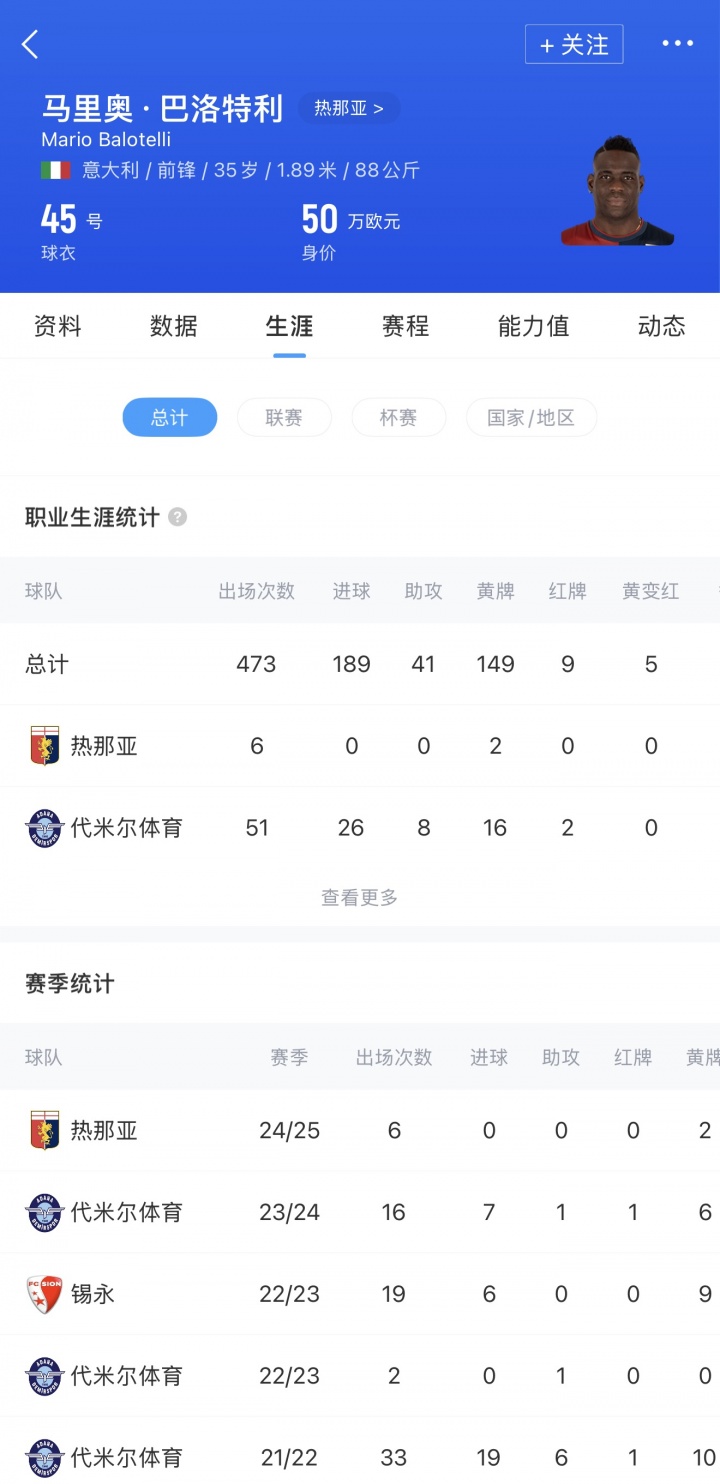Image resolution: width=720 pixels, height=1484 pixels.
Task: Select the 杯赛 filter pill
Action: pos(398,417)
